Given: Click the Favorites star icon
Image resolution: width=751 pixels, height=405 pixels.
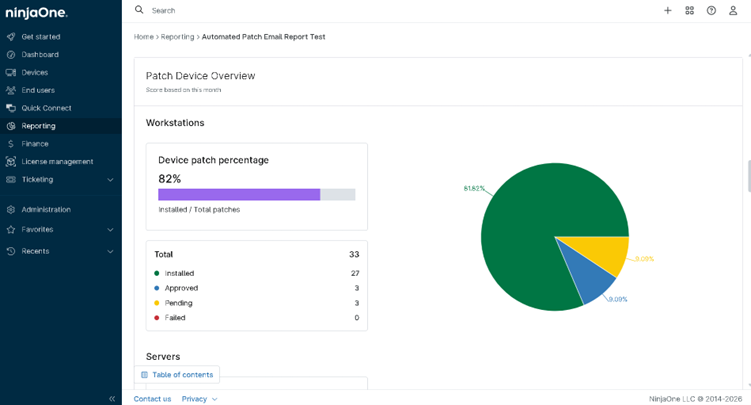Looking at the screenshot, I should (11, 230).
